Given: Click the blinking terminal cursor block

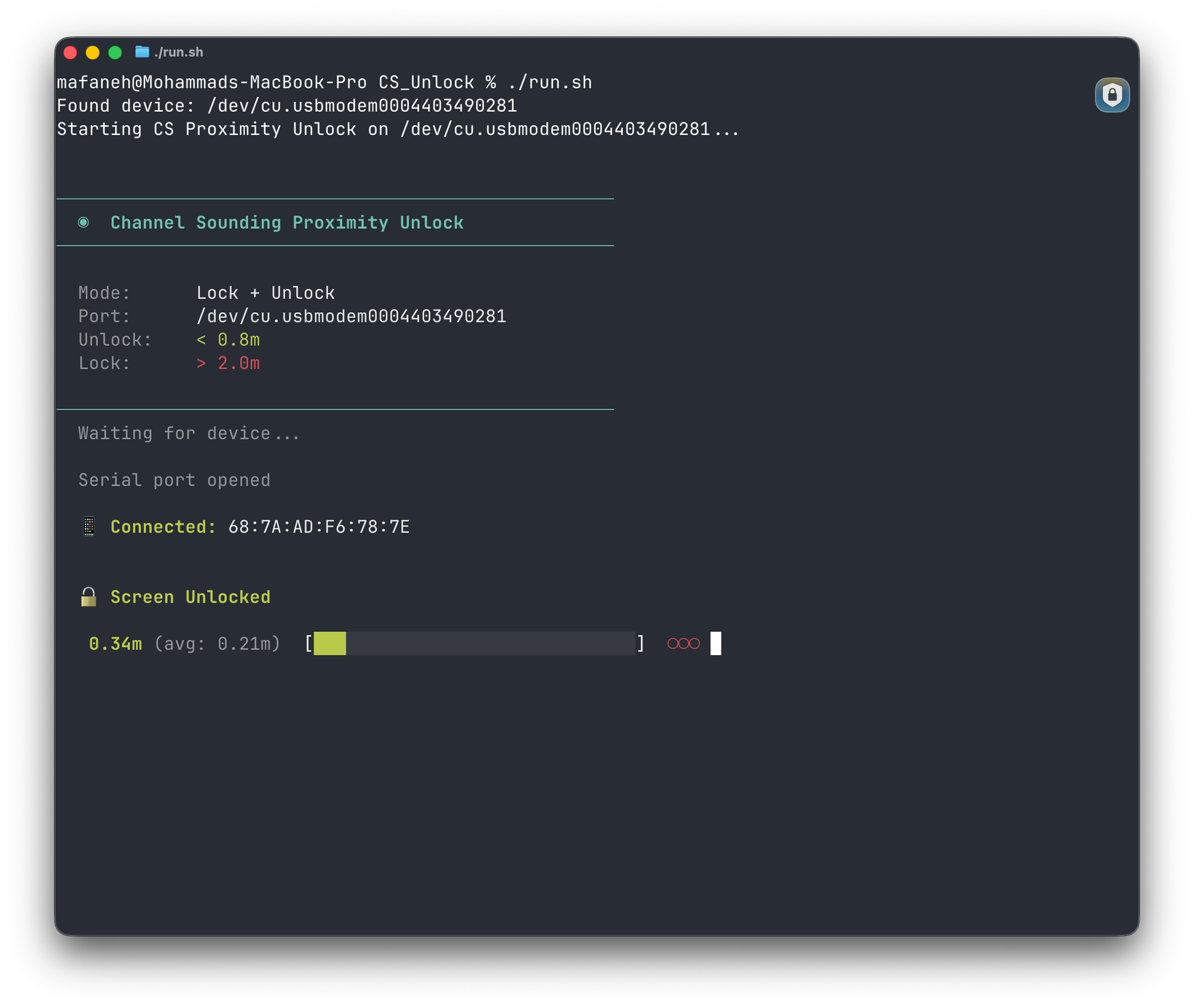Looking at the screenshot, I should (x=715, y=644).
